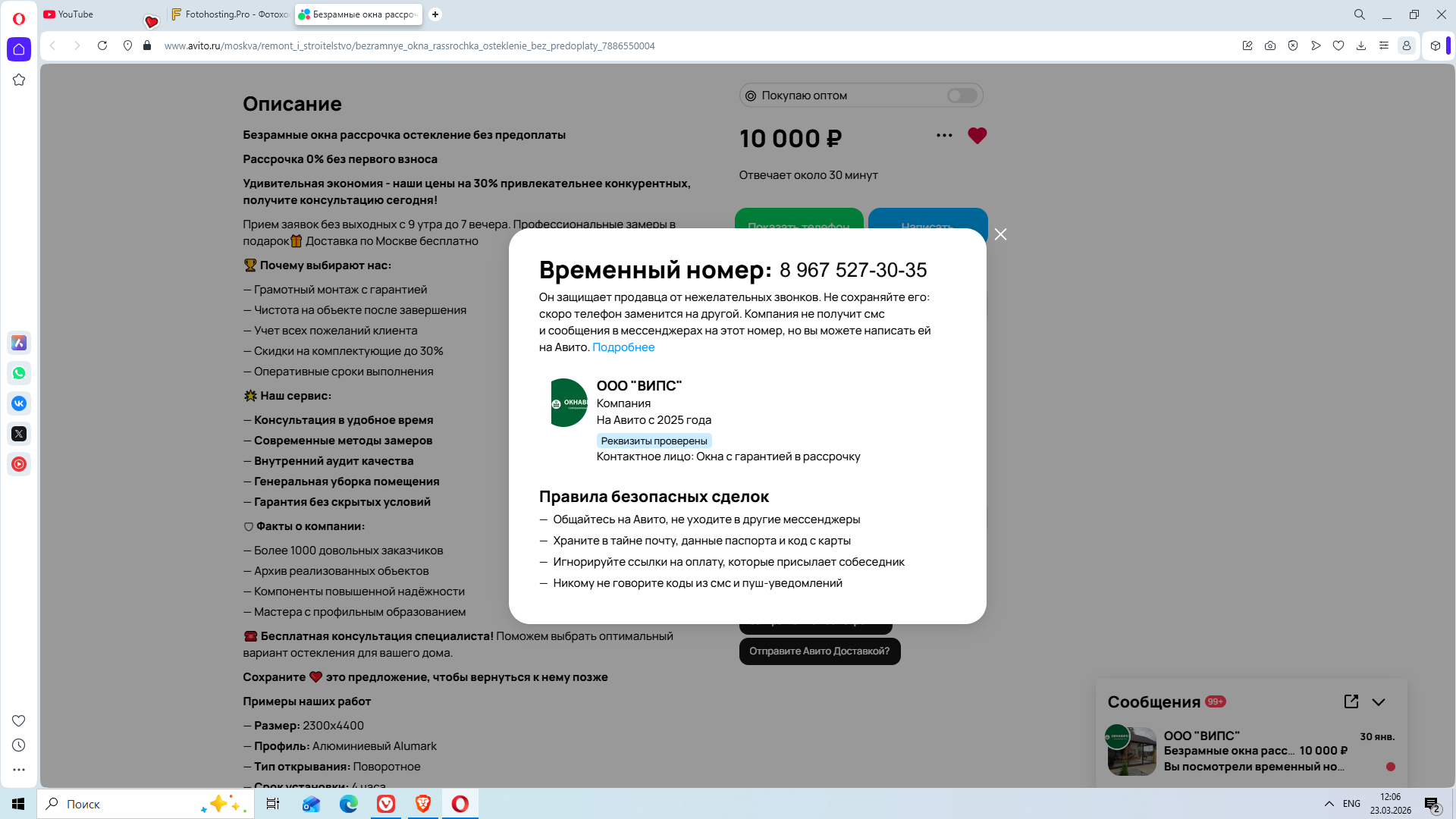Image resolution: width=1456 pixels, height=819 pixels.
Task: Click Отправите Авито Доставкой button
Action: 819,651
